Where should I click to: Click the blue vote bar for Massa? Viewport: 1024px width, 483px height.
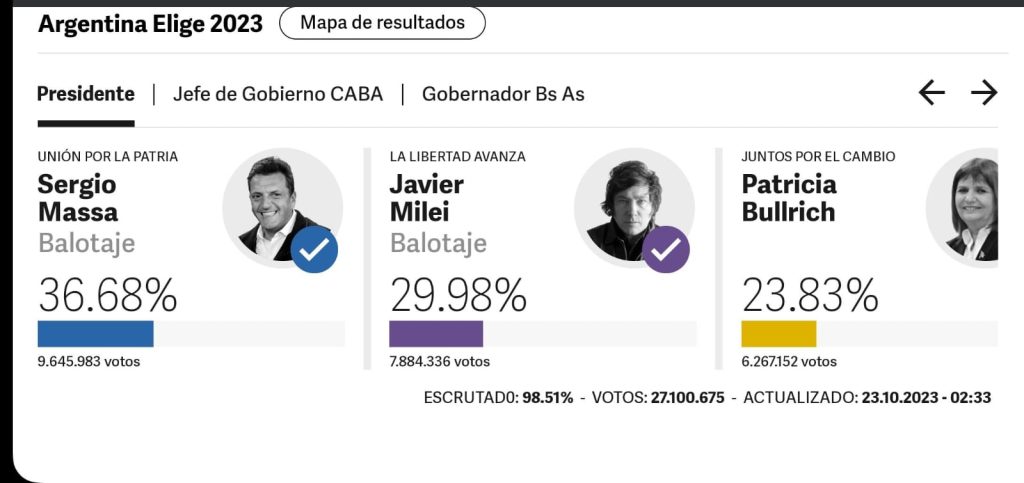(x=95, y=334)
